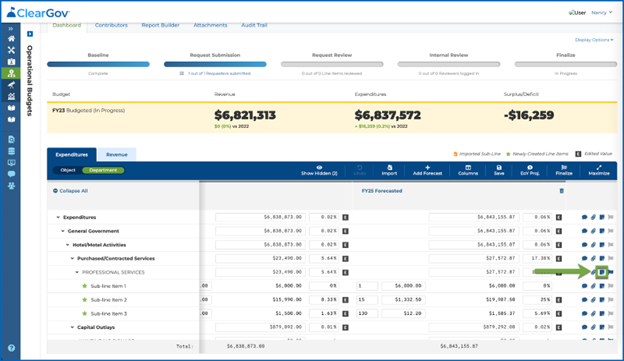The image size is (624, 361).
Task: Click the unit cost field showing $1,332.50
Action: tap(404, 300)
